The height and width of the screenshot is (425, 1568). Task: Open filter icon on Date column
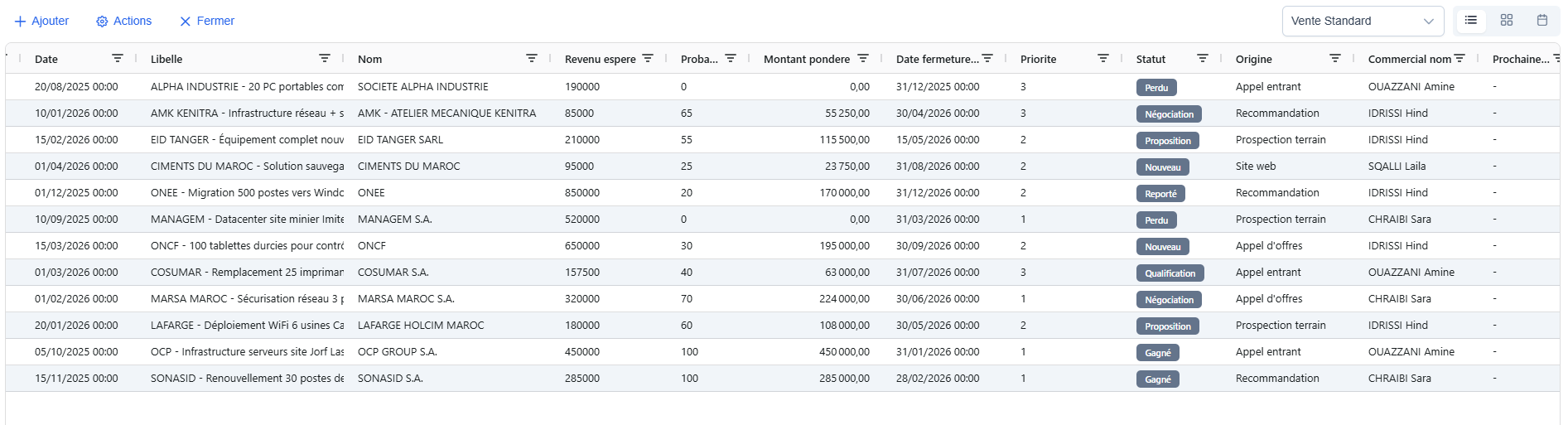pyautogui.click(x=118, y=59)
